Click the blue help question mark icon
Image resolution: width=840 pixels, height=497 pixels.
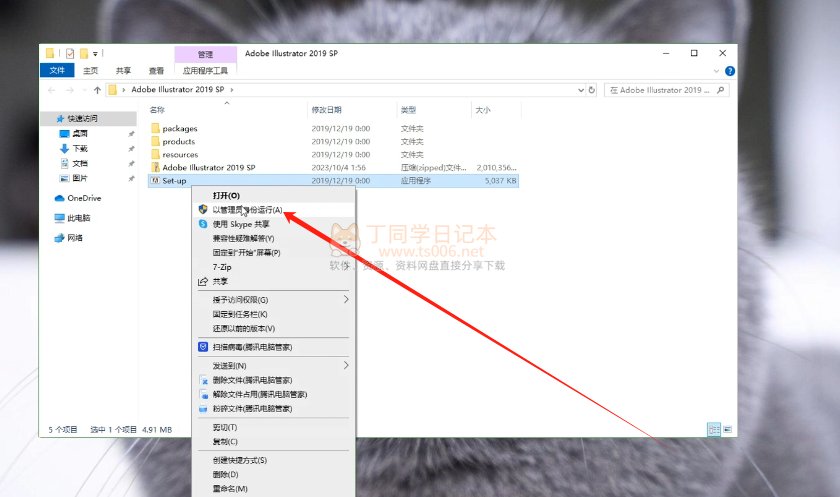(730, 71)
